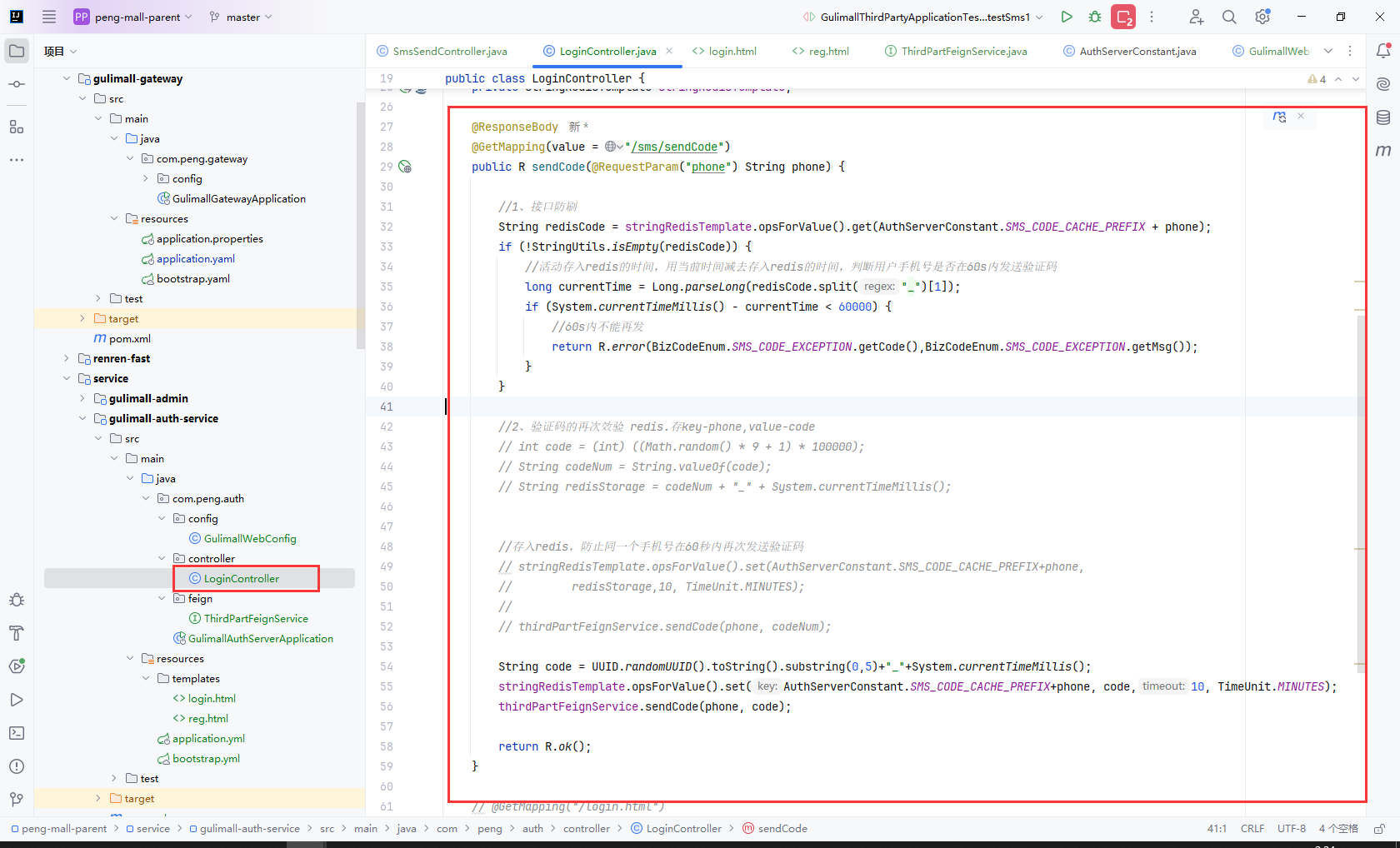Open the AI Assistant tool window
The image size is (1400, 848).
(x=1383, y=84)
